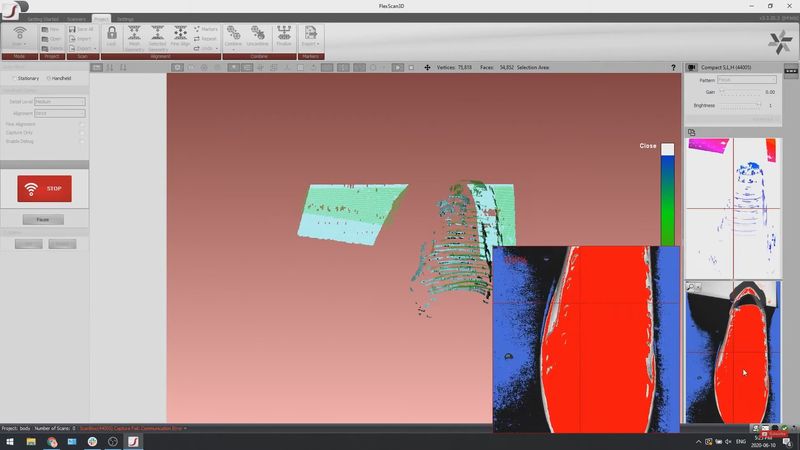This screenshot has height=450, width=800.
Task: Switch to the Settings tab
Action: pyautogui.click(x=125, y=19)
